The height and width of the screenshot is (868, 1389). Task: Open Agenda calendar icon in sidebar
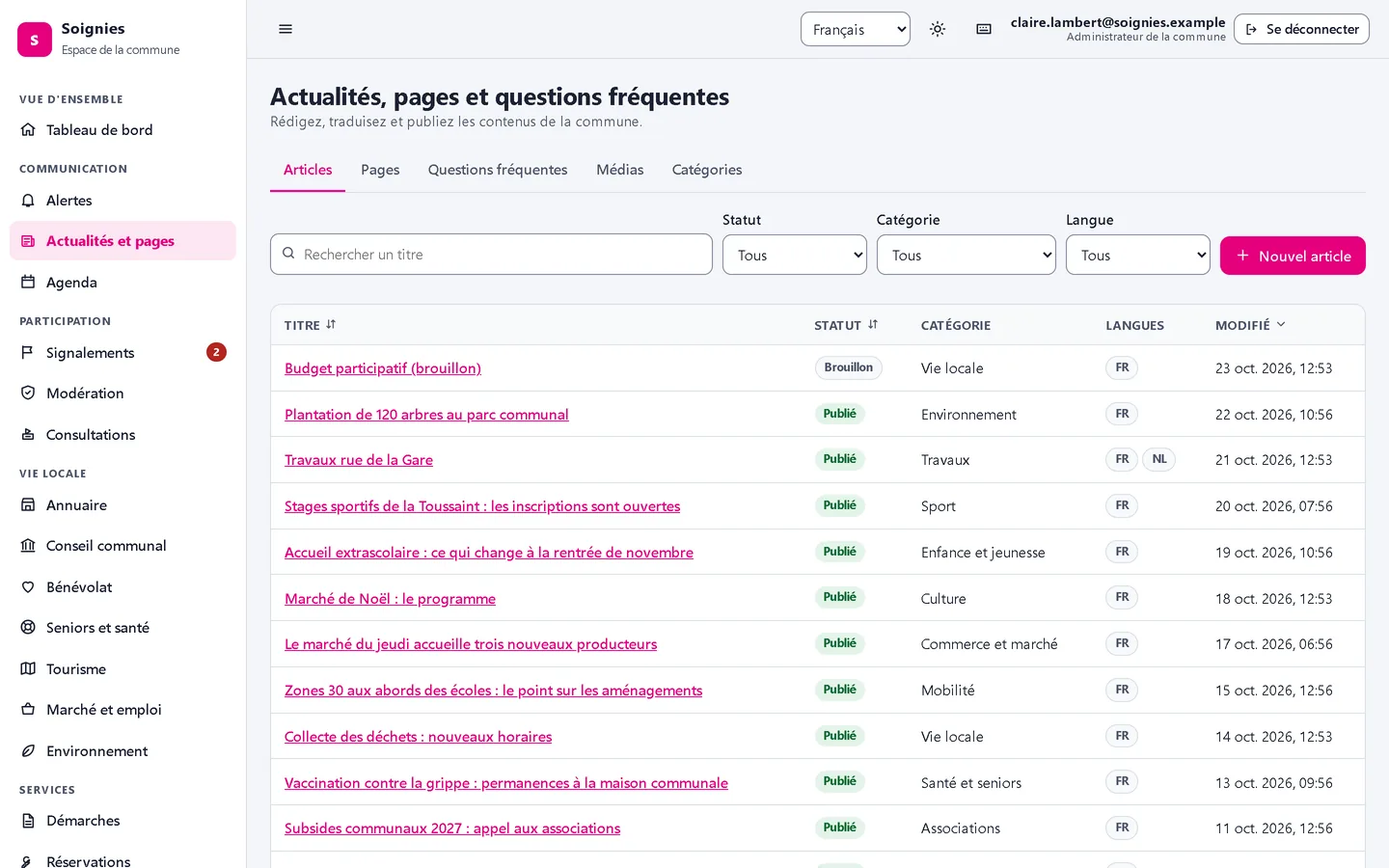(28, 283)
